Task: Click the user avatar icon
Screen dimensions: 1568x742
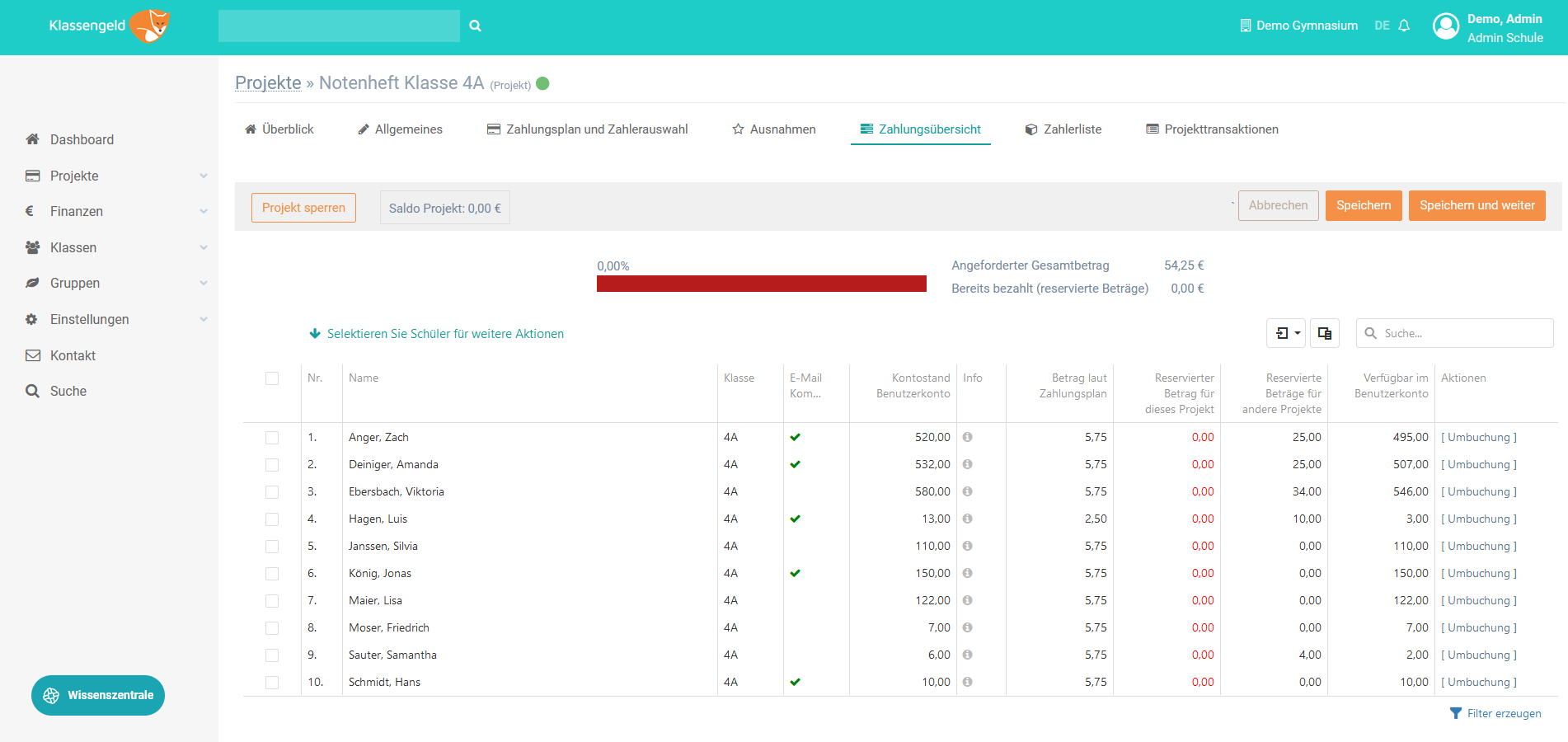Action: click(1446, 26)
